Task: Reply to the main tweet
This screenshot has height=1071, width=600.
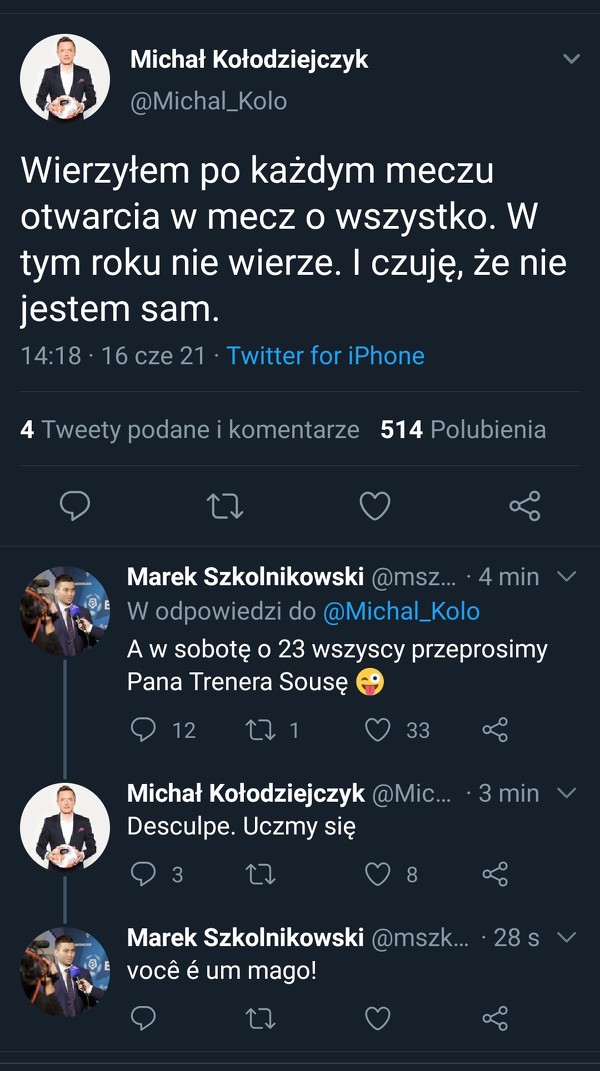Action: tap(75, 507)
